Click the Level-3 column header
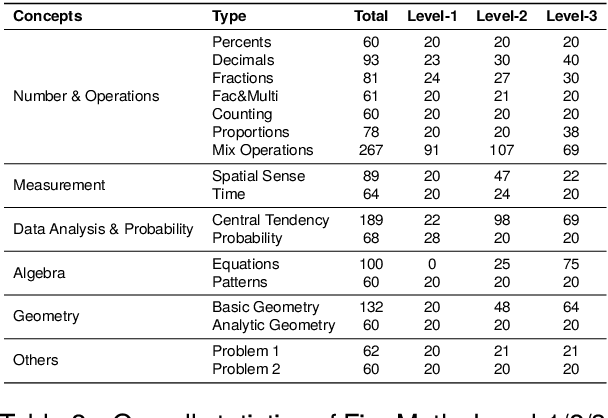The width and height of the screenshot is (608, 418). [571, 16]
